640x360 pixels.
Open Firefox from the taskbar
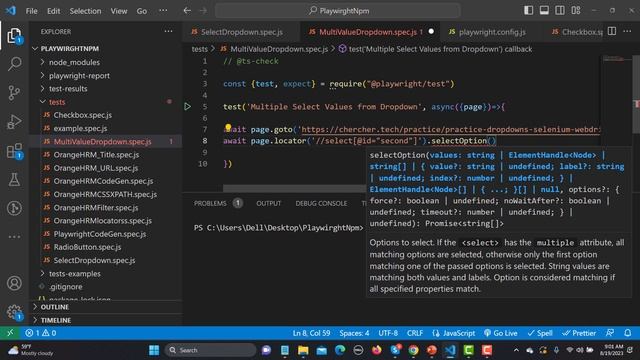click(376, 350)
